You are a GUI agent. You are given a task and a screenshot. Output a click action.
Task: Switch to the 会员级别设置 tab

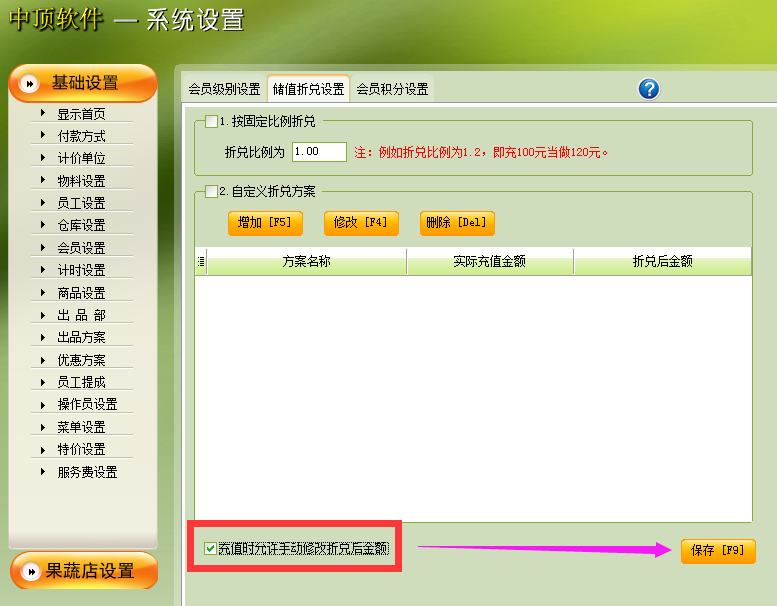(x=224, y=89)
